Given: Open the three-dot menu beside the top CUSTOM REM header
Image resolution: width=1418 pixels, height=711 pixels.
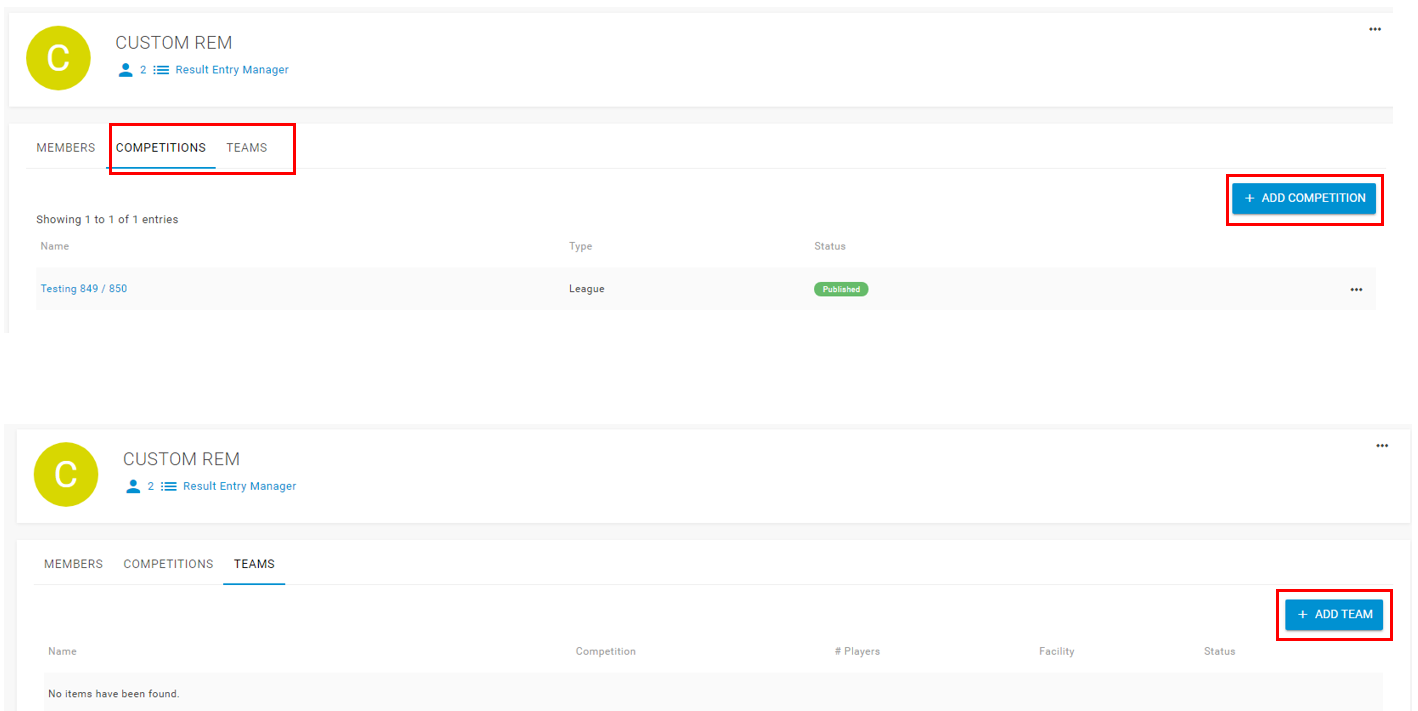Looking at the screenshot, I should (x=1375, y=29).
